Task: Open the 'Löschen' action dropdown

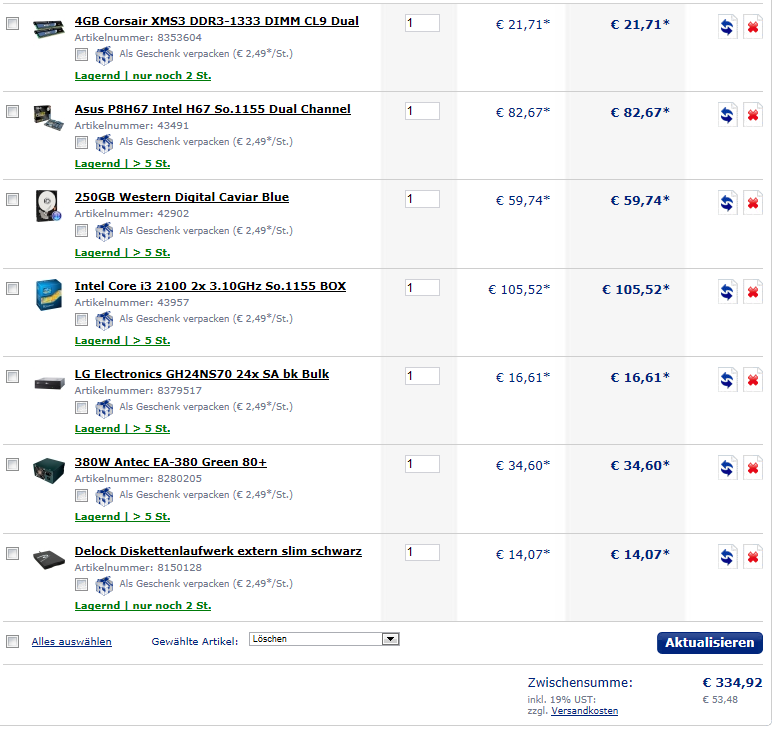Action: pos(324,639)
